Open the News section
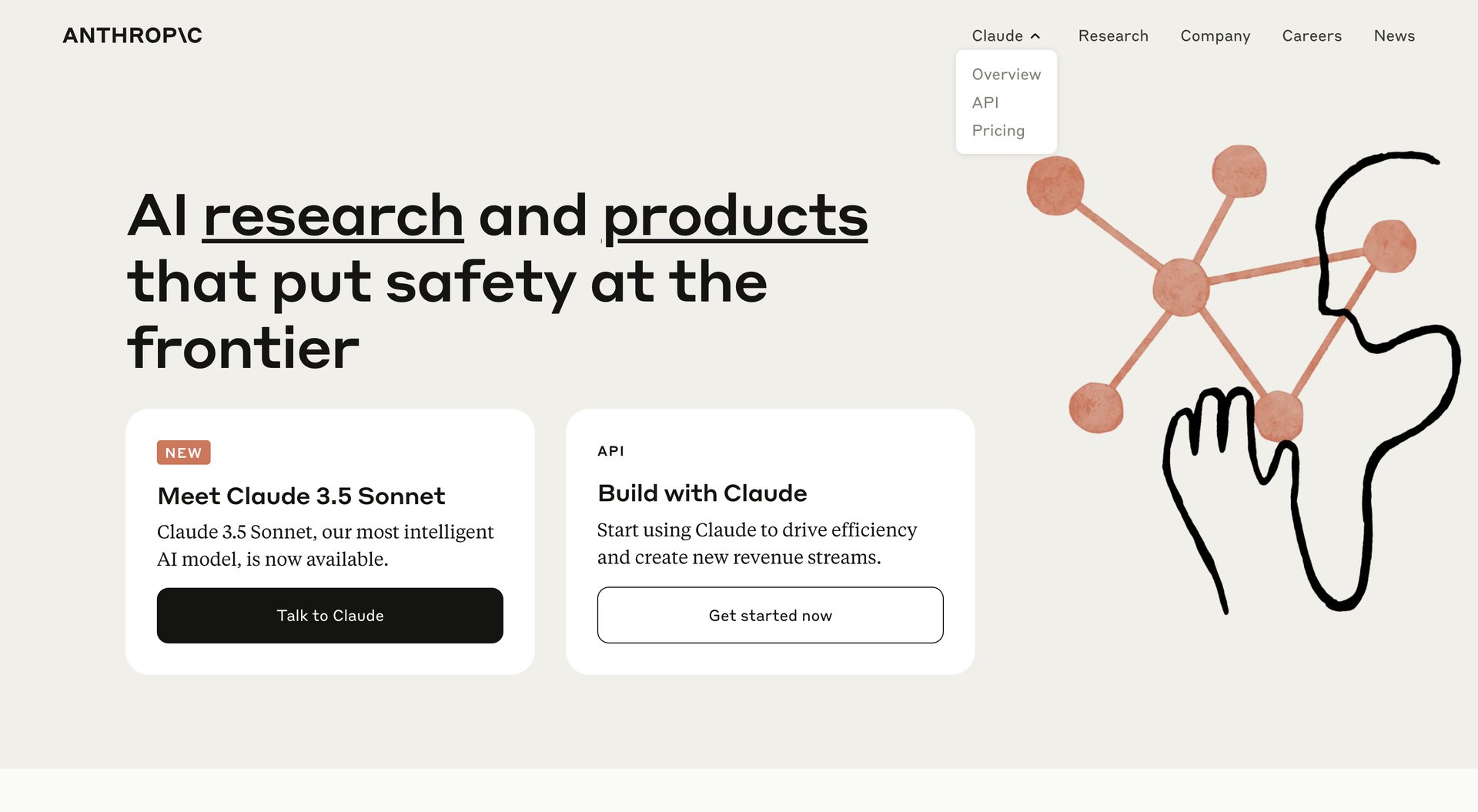 point(1393,36)
